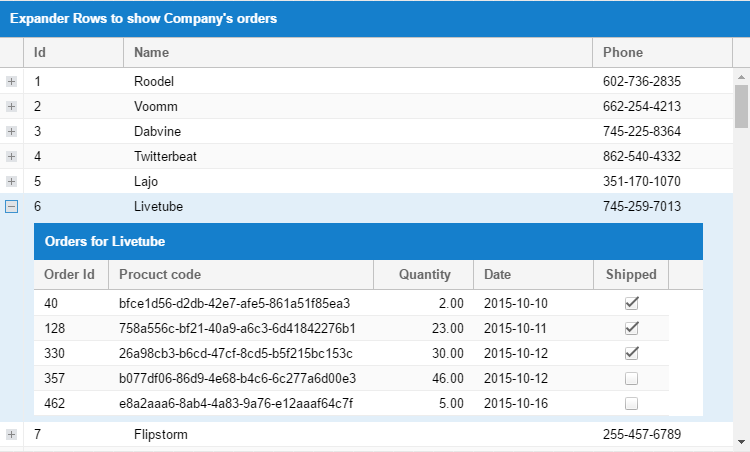The height and width of the screenshot is (452, 750).
Task: Select order Id 40 cell
Action: 71,303
